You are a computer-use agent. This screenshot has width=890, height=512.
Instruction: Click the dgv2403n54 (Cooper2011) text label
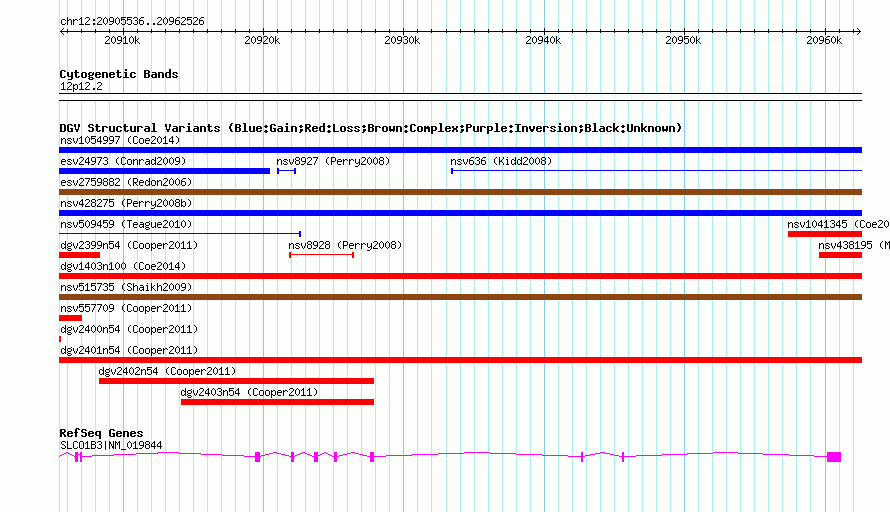click(249, 392)
